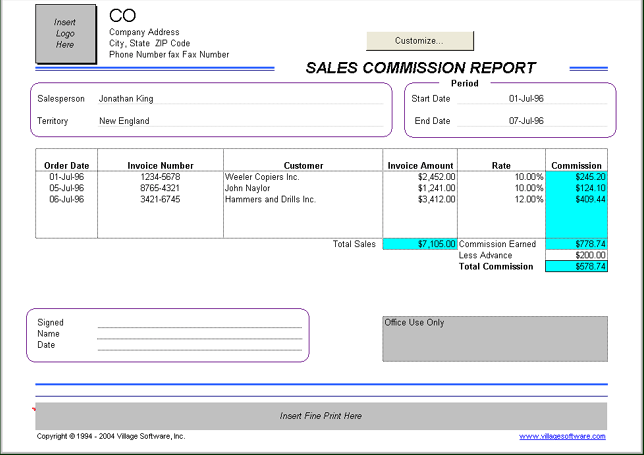Image resolution: width=644 pixels, height=455 pixels.
Task: Select the $2,452.00 invoice amount cell
Action: click(x=420, y=176)
